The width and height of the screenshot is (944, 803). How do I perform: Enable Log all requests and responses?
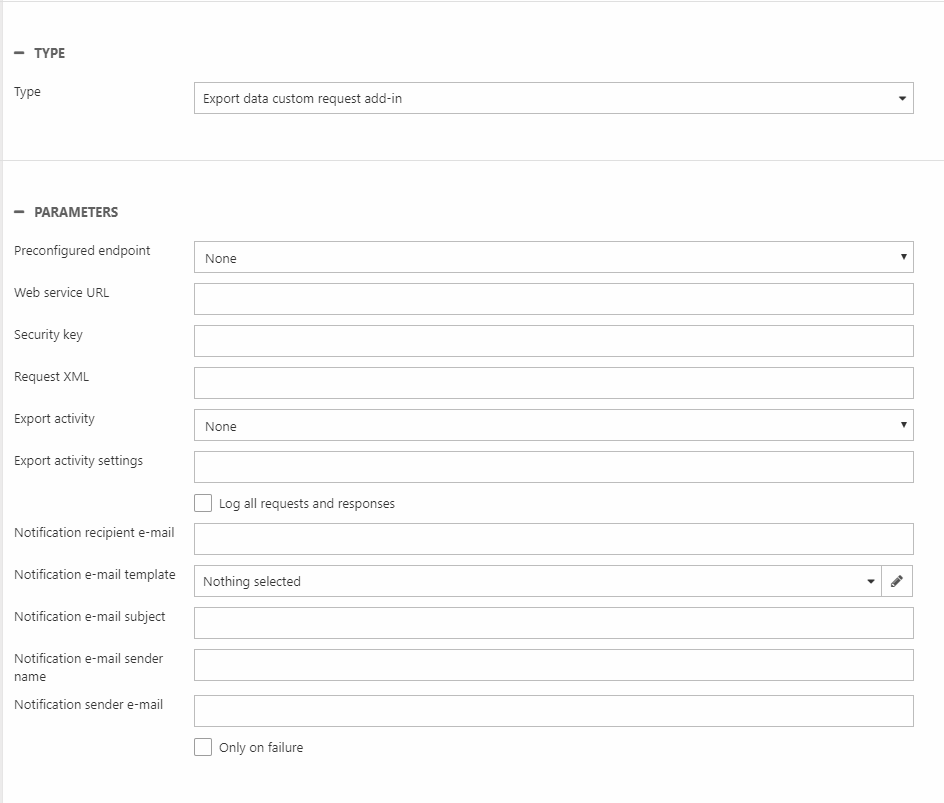tap(203, 503)
